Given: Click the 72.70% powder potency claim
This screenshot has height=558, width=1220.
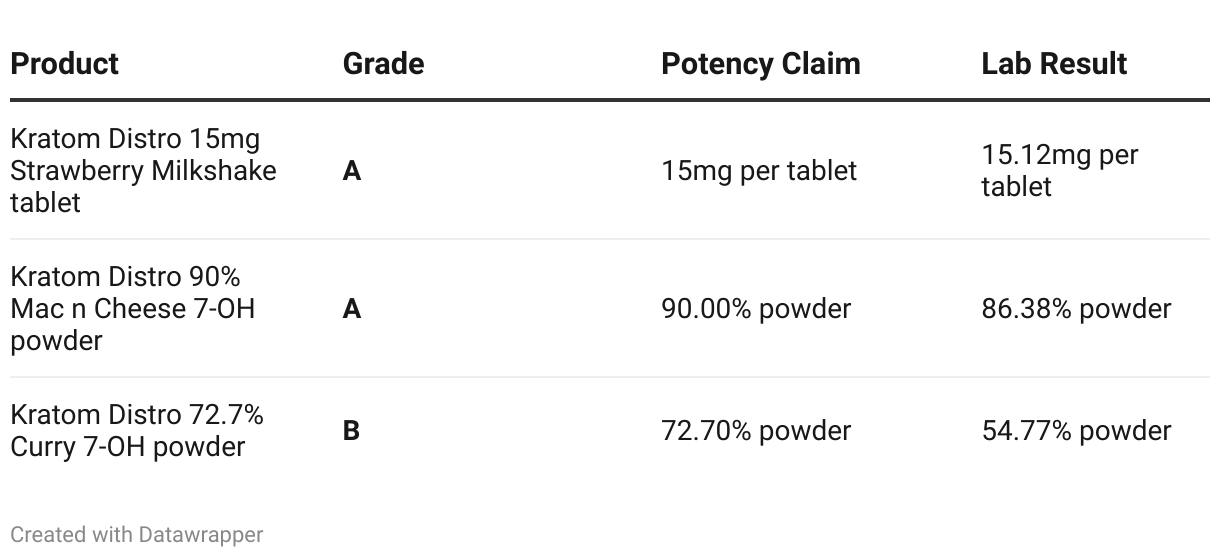Looking at the screenshot, I should [756, 431].
